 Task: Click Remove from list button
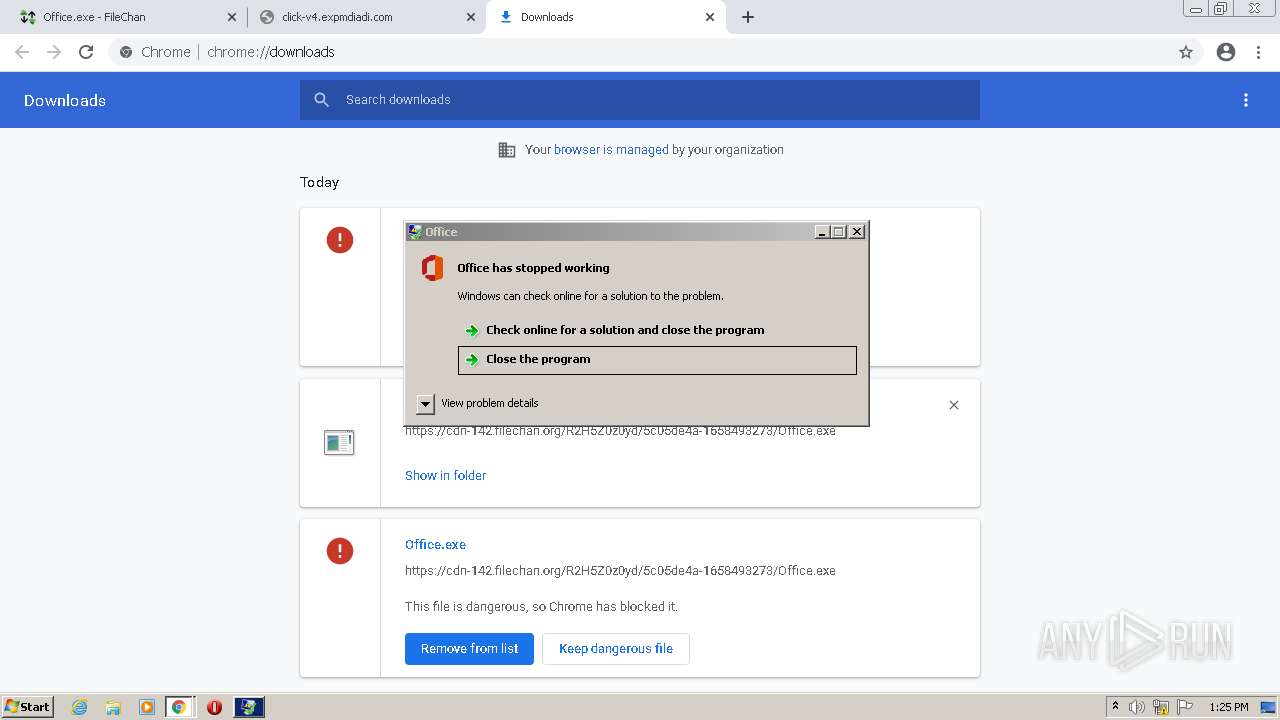click(x=469, y=649)
